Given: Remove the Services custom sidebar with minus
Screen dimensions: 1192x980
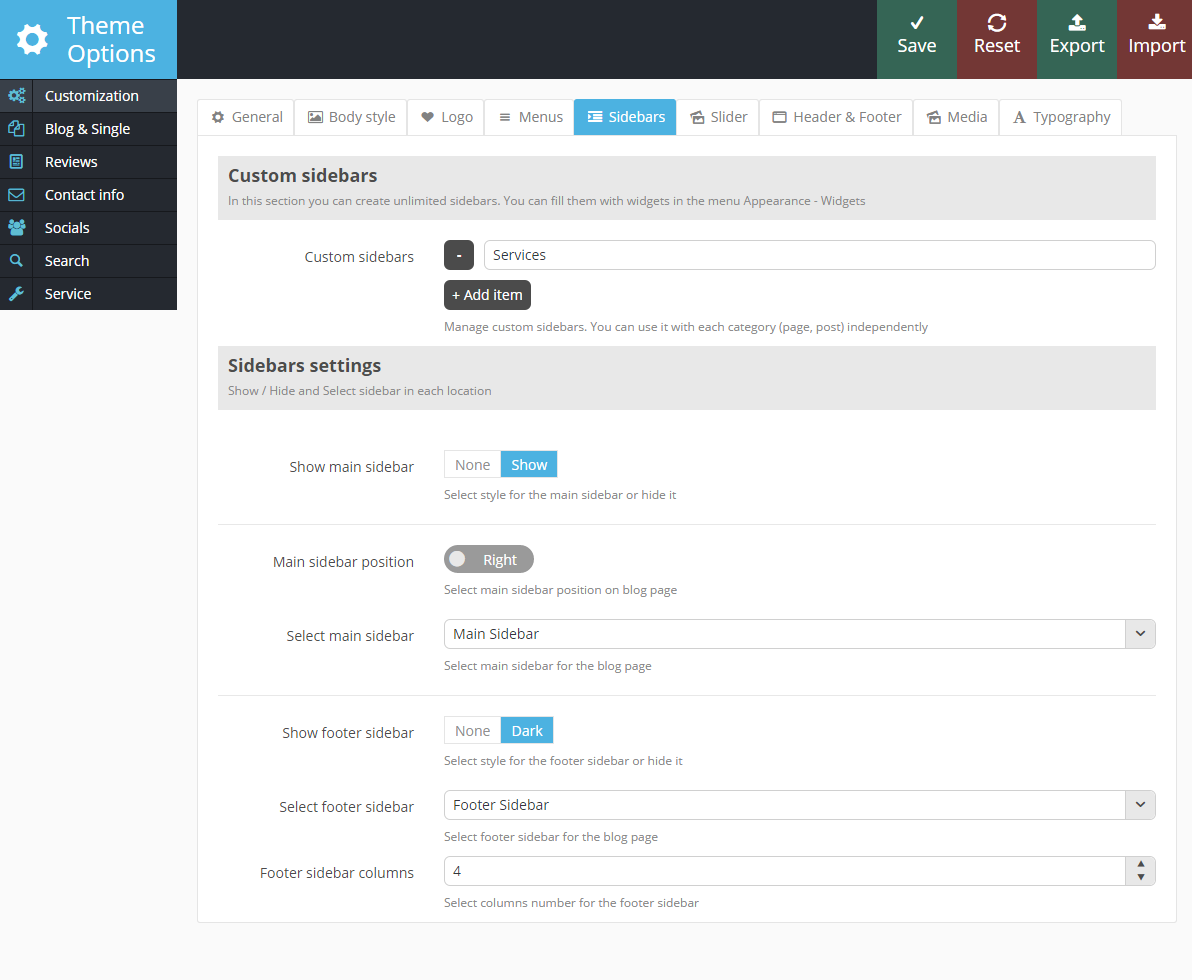Looking at the screenshot, I should click(x=459, y=255).
